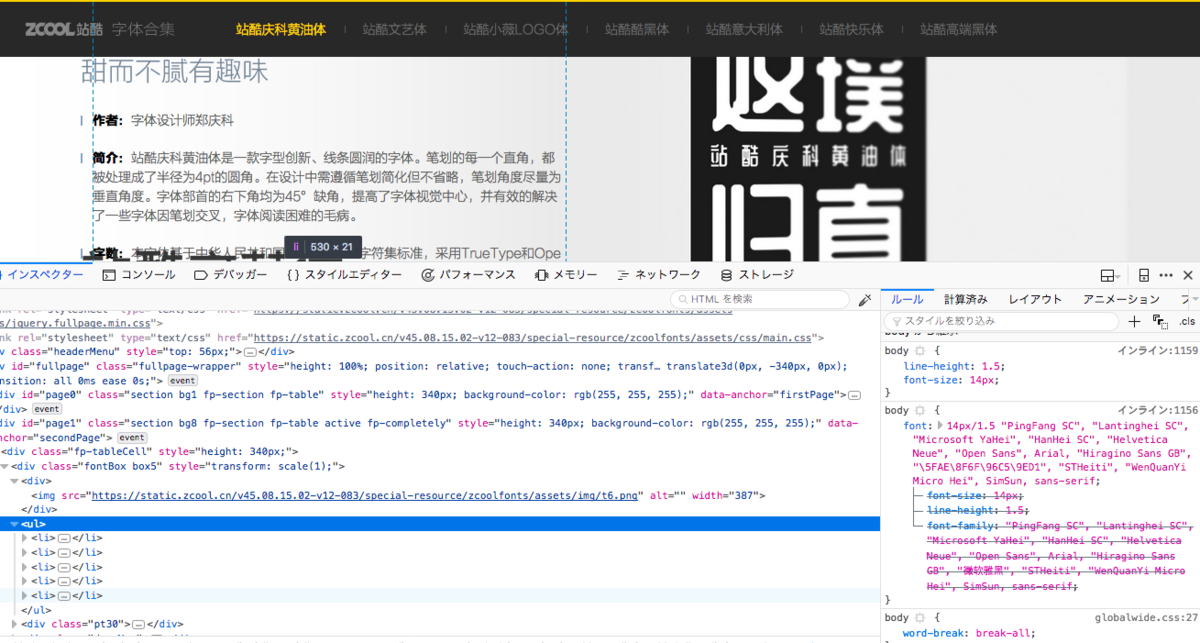Image resolution: width=1200 pixels, height=643 pixels.
Task: Expand the div class pt30 node
Action: (14, 625)
